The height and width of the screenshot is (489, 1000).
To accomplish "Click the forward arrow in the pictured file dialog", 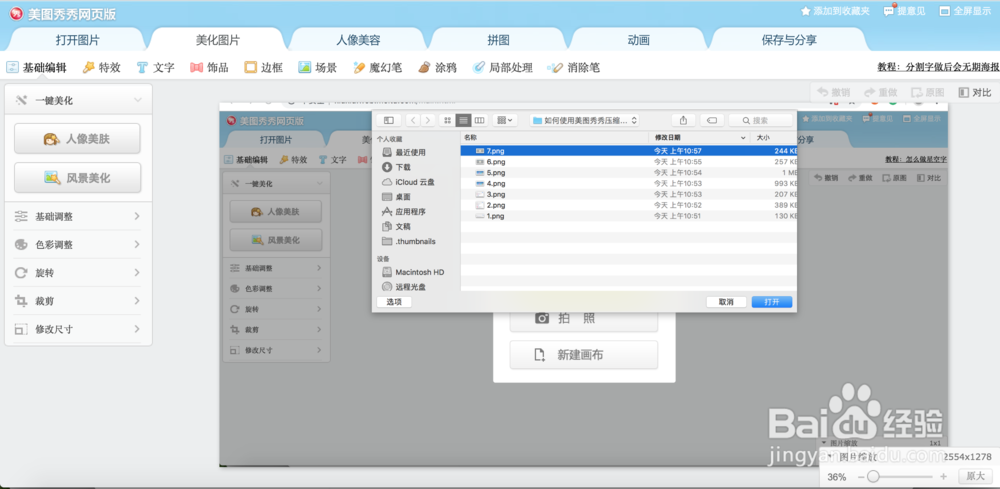I will click(x=428, y=120).
